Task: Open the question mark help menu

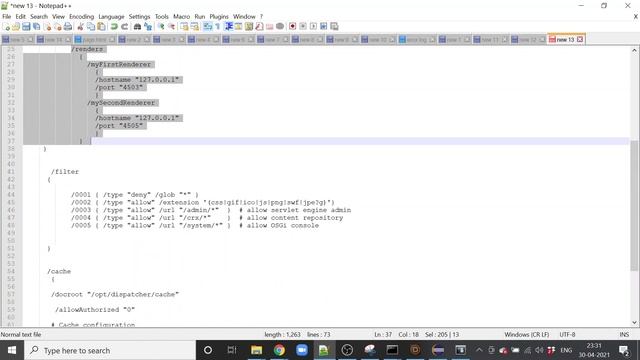Action: 262,17
